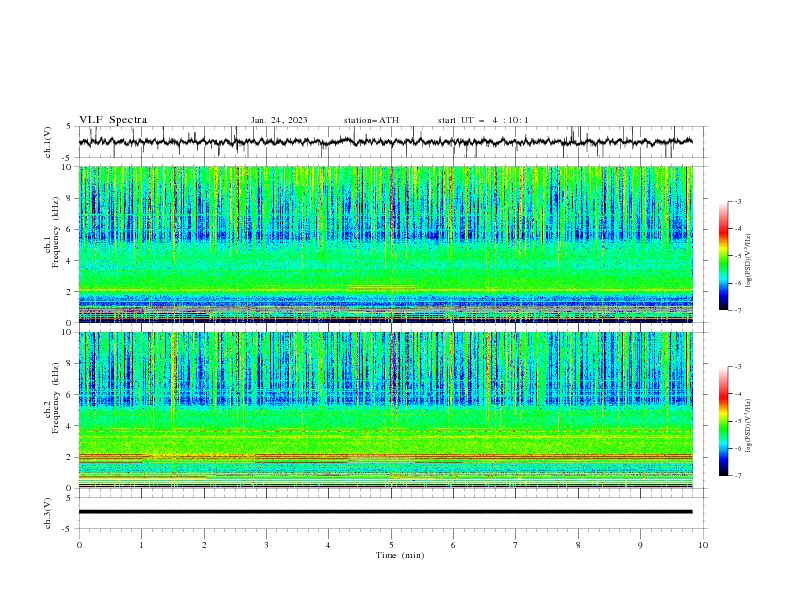Click the '10' tick on time axis
Image resolution: width=792 pixels, height=612 pixels.
[x=703, y=545]
